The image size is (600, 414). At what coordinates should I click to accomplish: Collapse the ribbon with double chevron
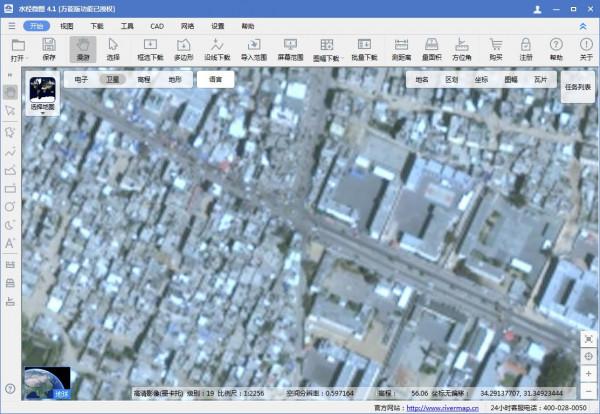tap(583, 26)
